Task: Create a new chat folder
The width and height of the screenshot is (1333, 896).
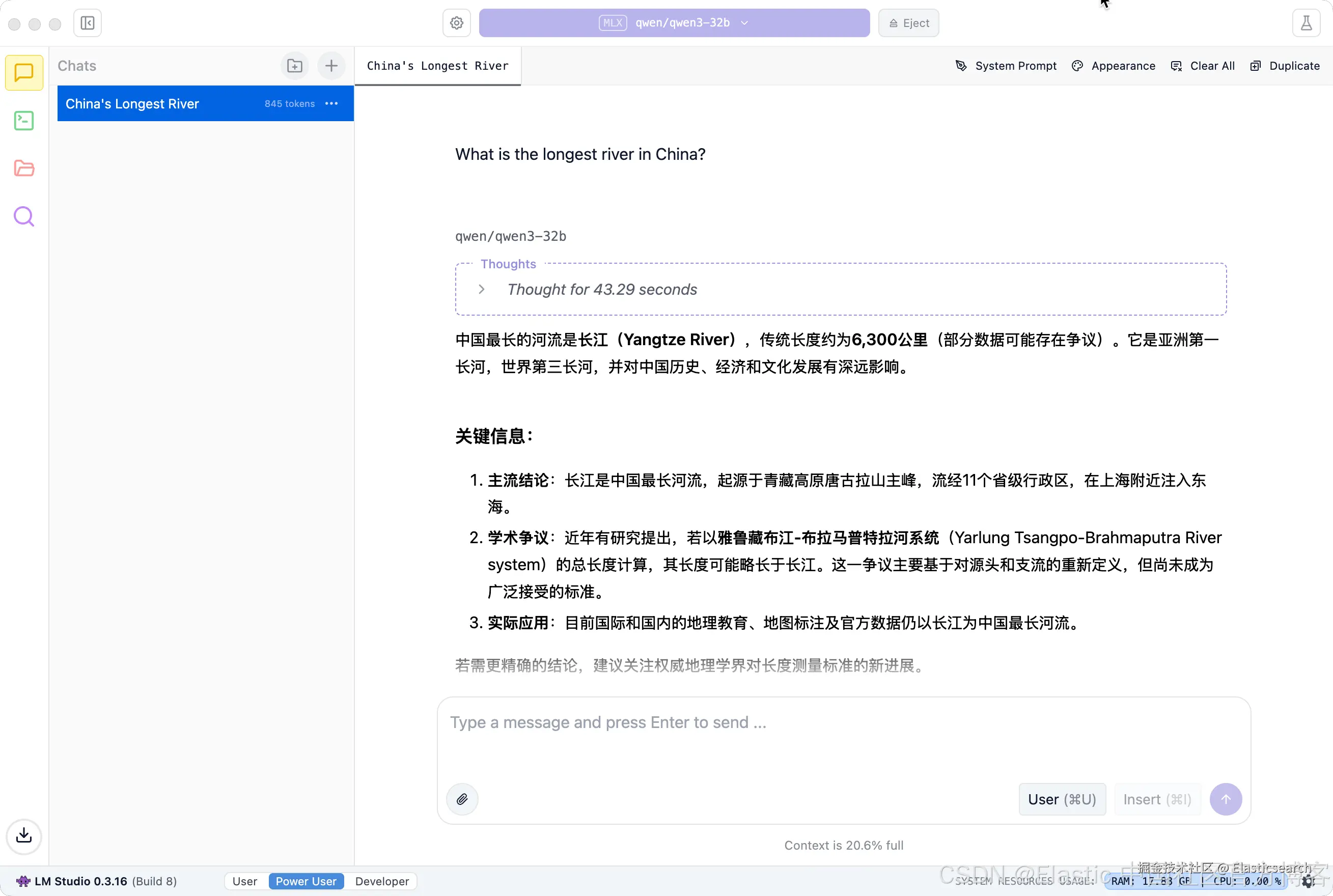Action: click(294, 66)
